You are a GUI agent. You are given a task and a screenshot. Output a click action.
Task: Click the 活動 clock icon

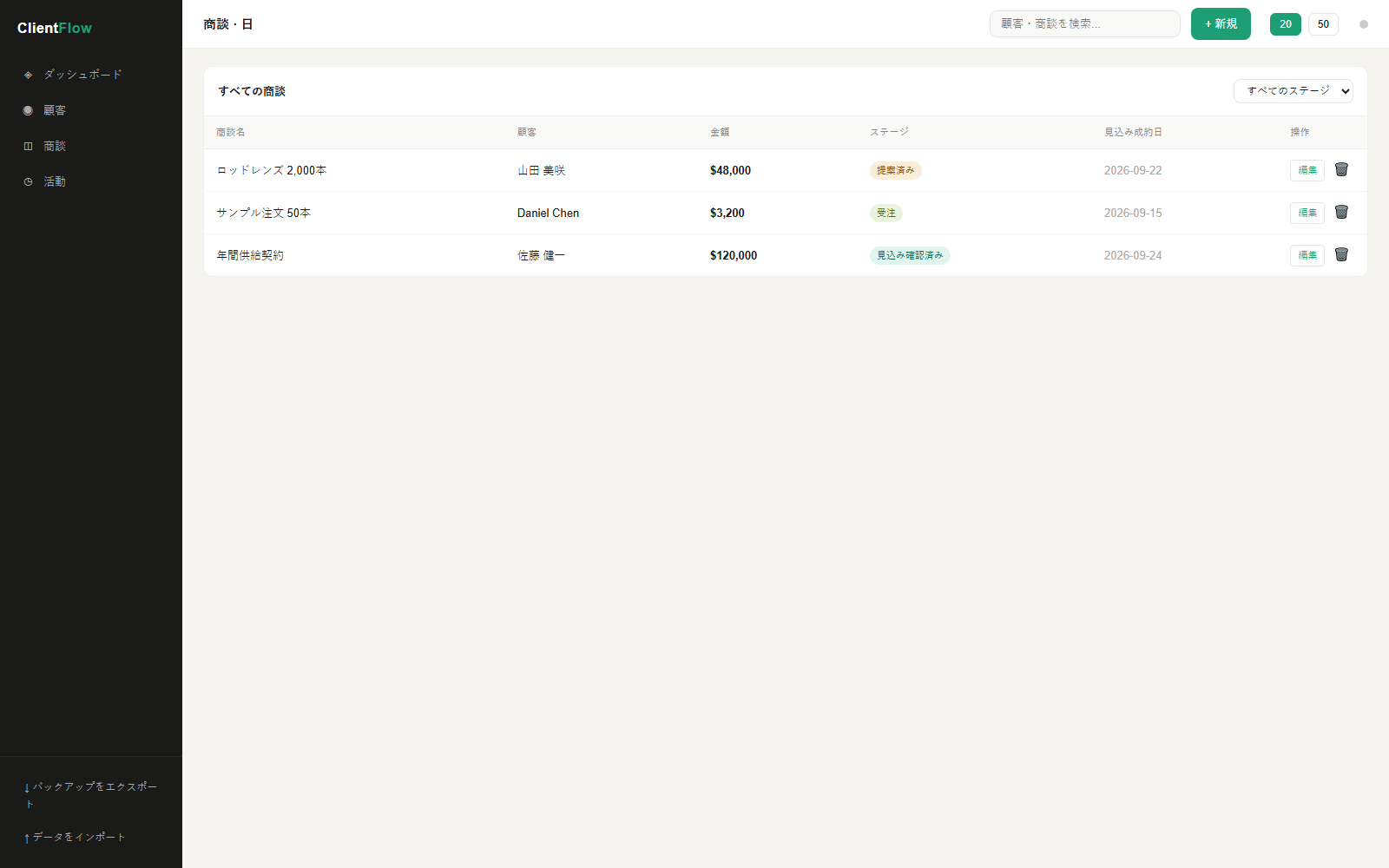point(28,181)
